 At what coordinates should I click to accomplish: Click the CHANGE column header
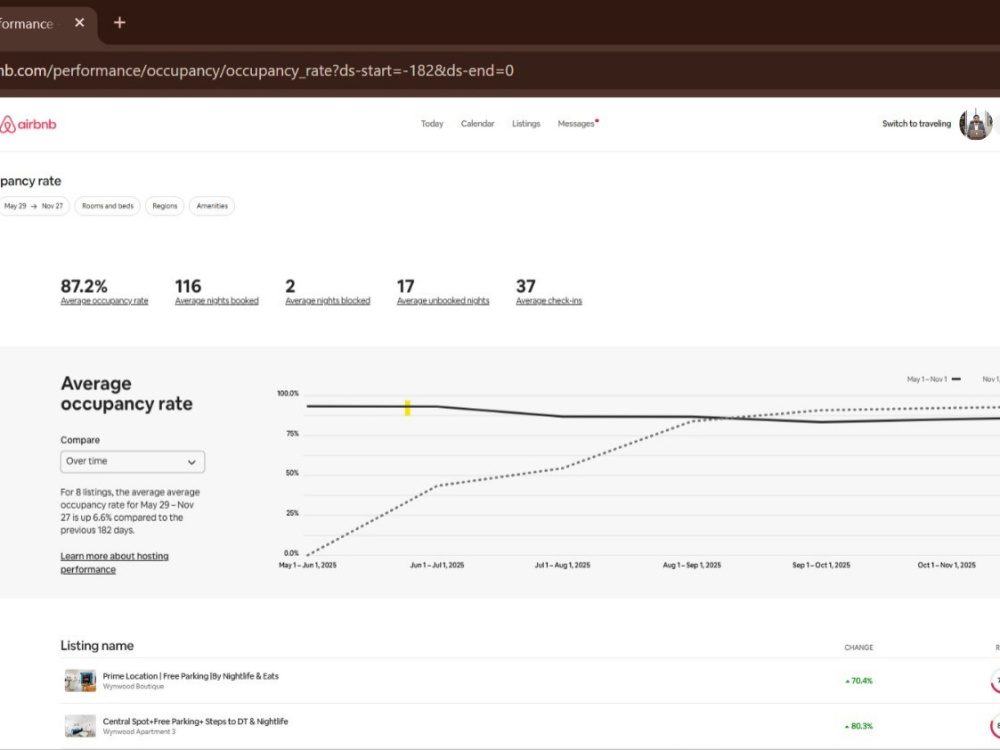tap(858, 647)
